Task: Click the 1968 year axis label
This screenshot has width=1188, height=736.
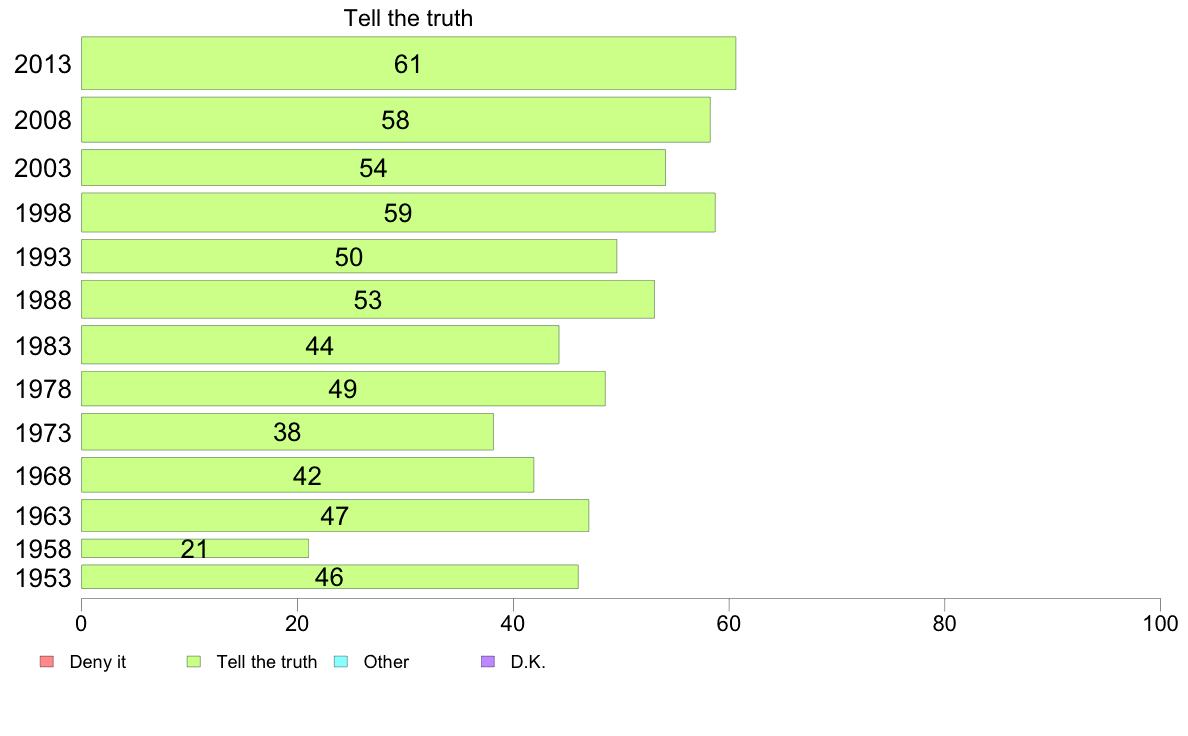Action: tap(43, 476)
